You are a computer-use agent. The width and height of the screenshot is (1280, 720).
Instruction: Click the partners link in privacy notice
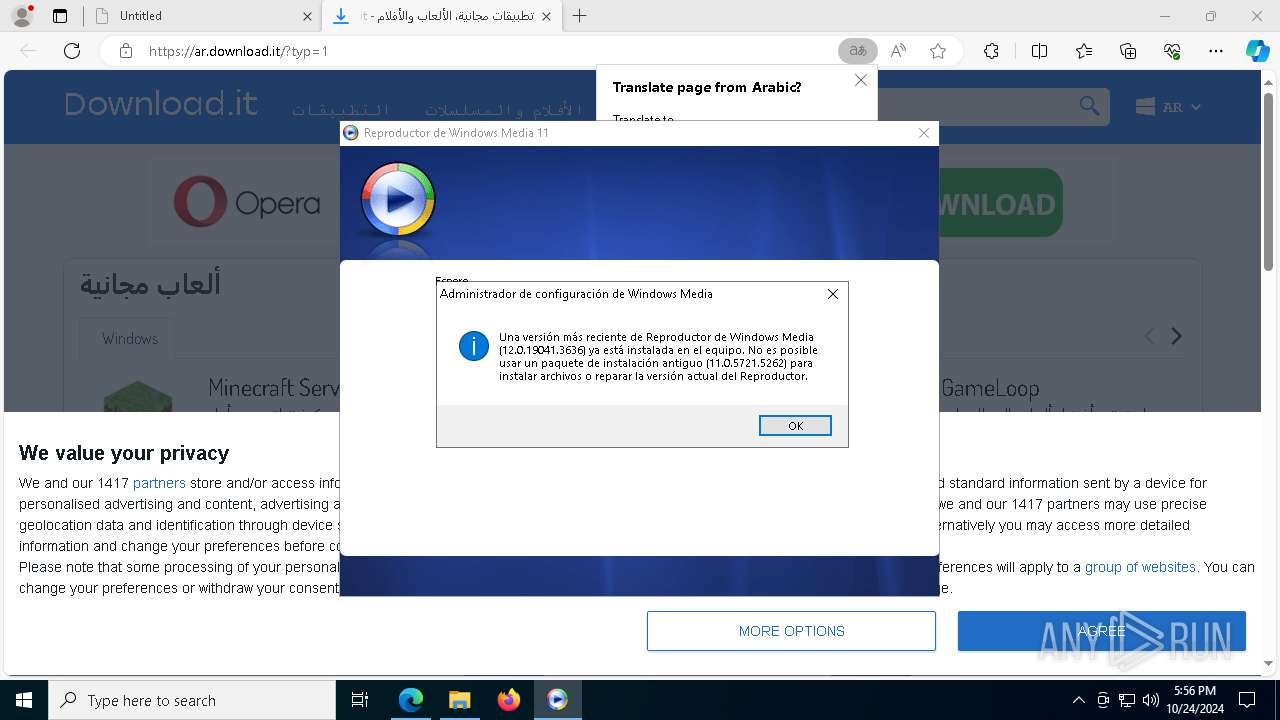click(159, 483)
